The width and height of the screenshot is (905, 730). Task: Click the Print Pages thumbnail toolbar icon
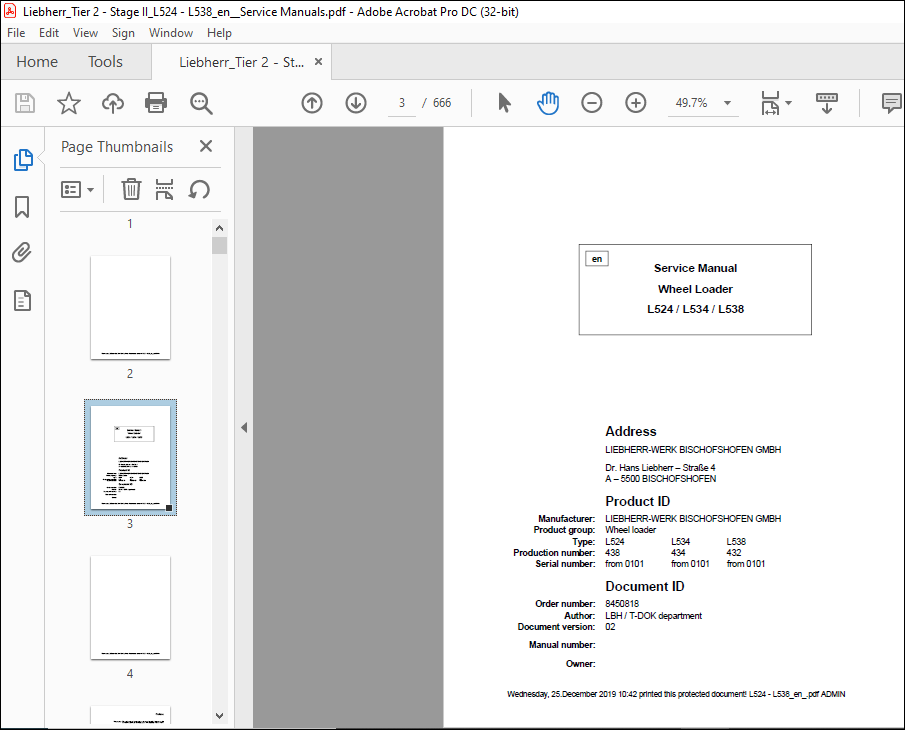(x=164, y=189)
